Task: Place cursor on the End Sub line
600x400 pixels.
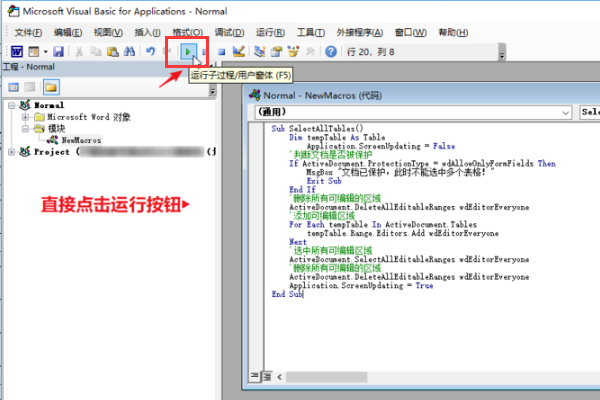Action: point(287,294)
